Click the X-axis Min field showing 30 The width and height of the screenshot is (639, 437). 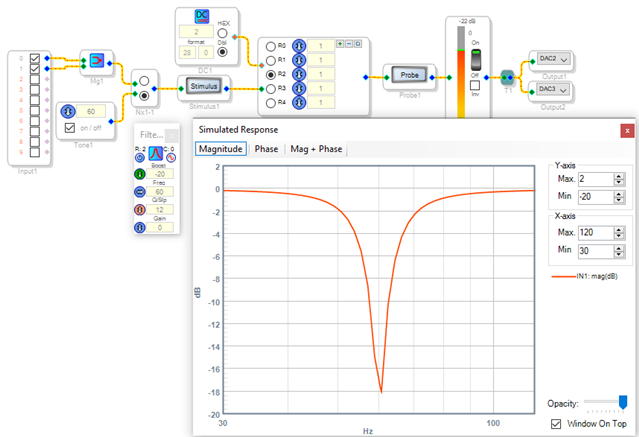pos(596,251)
